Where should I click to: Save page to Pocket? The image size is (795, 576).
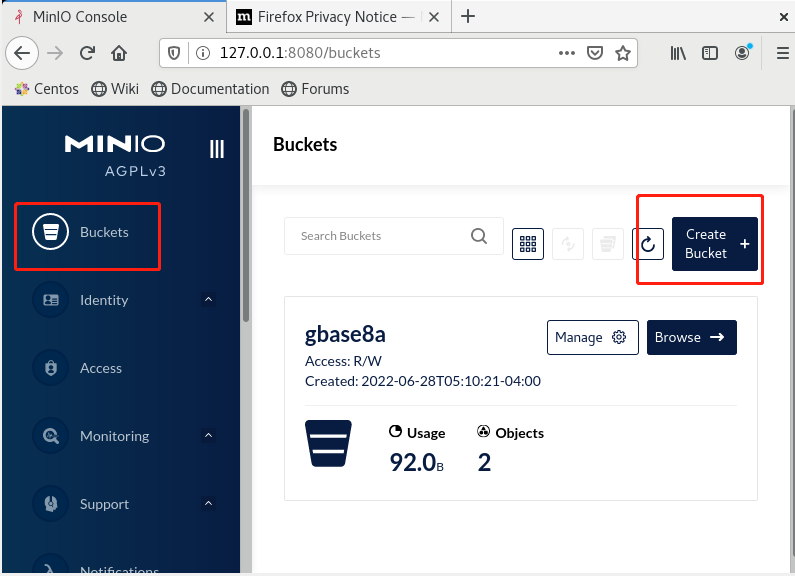tap(595, 53)
